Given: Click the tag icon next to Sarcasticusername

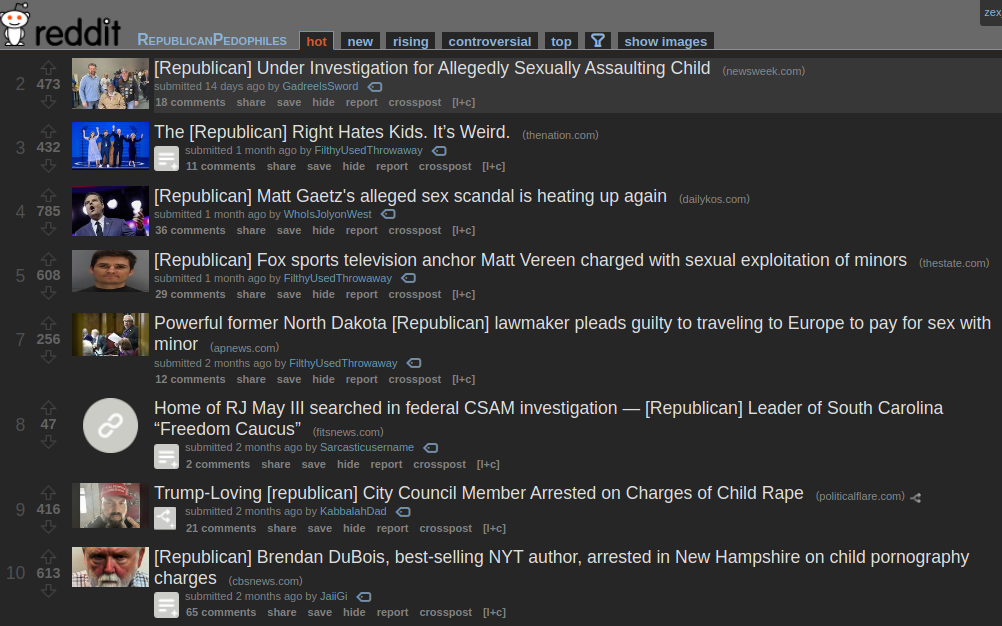Looking at the screenshot, I should coord(431,448).
